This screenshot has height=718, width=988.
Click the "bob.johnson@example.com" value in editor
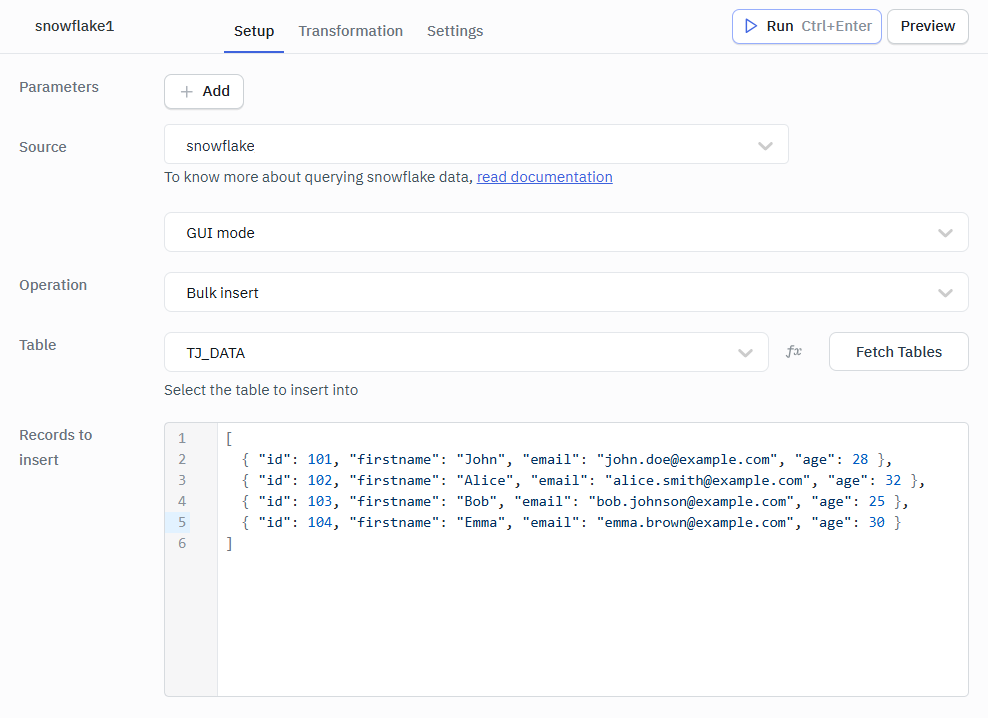click(691, 501)
